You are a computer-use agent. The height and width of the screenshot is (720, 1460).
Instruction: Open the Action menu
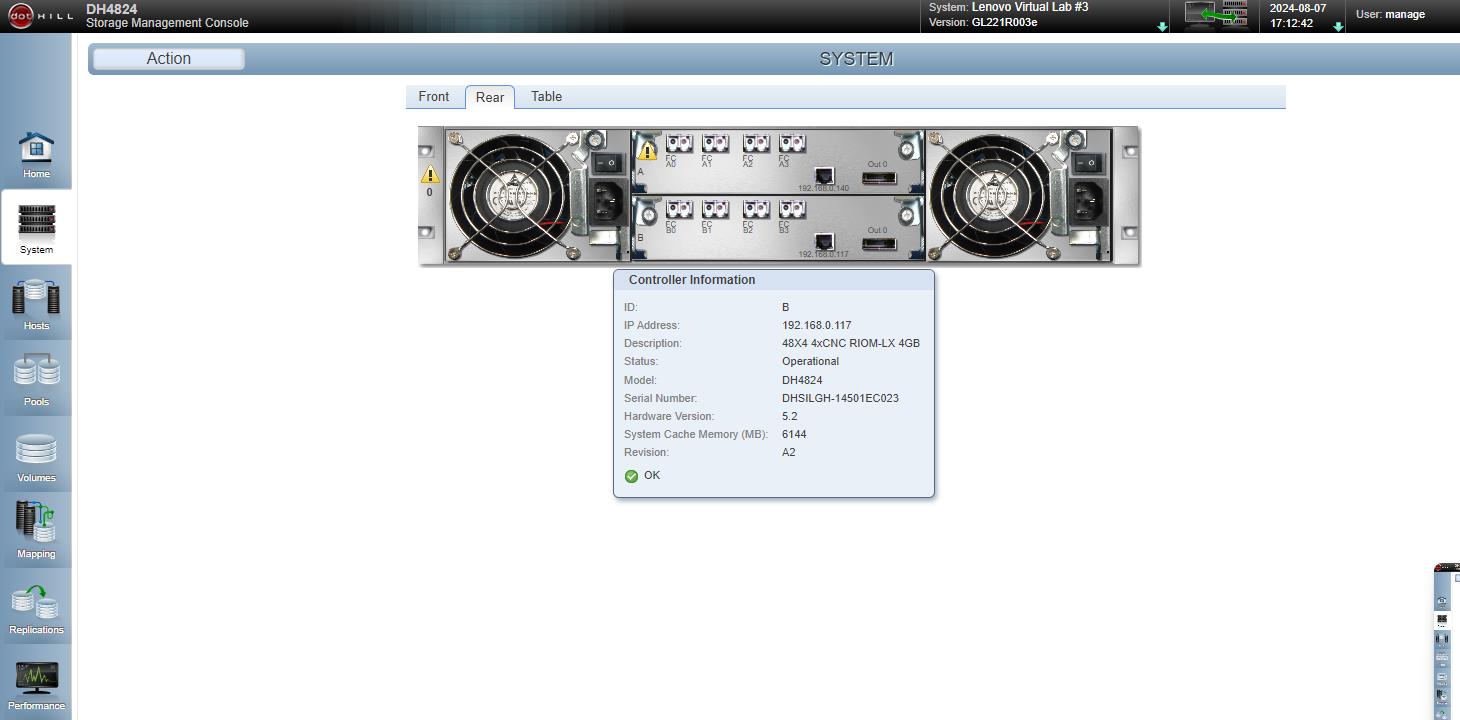tap(169, 59)
